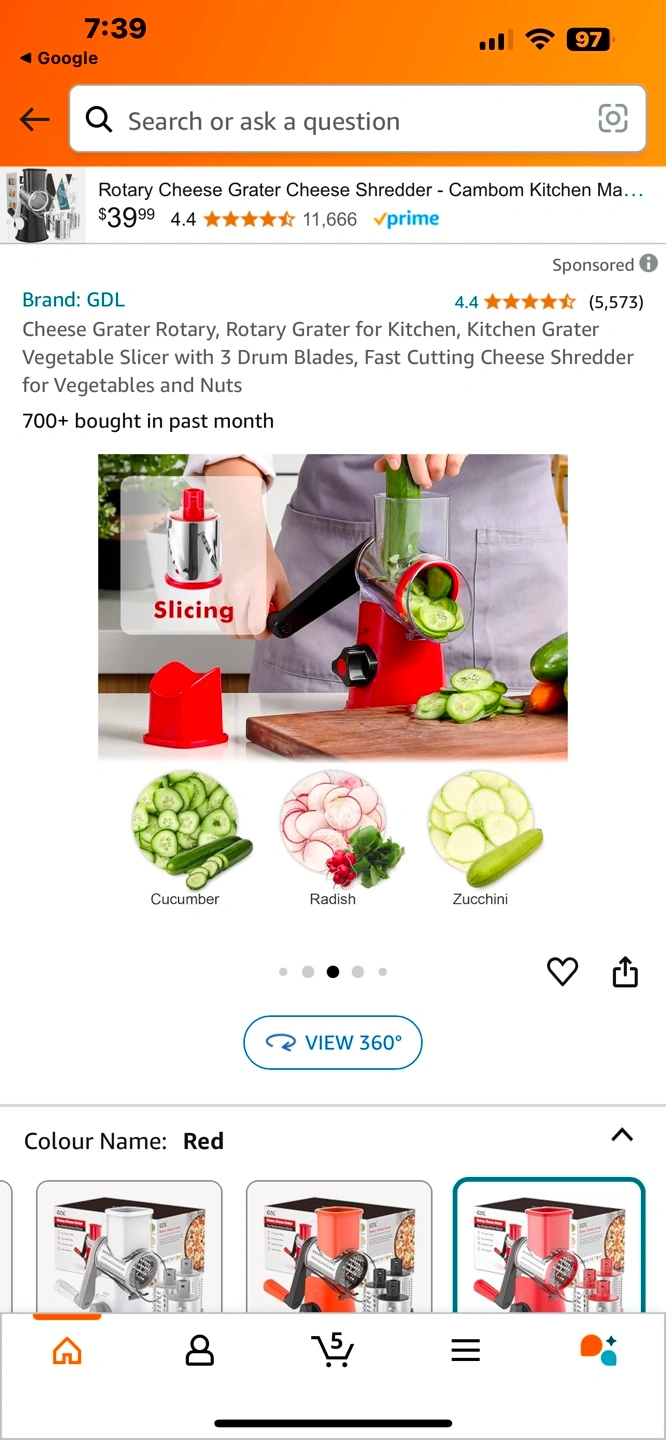Viewport: 666px width, 1440px height.
Task: Add item to wishlist heart icon
Action: pyautogui.click(x=562, y=971)
